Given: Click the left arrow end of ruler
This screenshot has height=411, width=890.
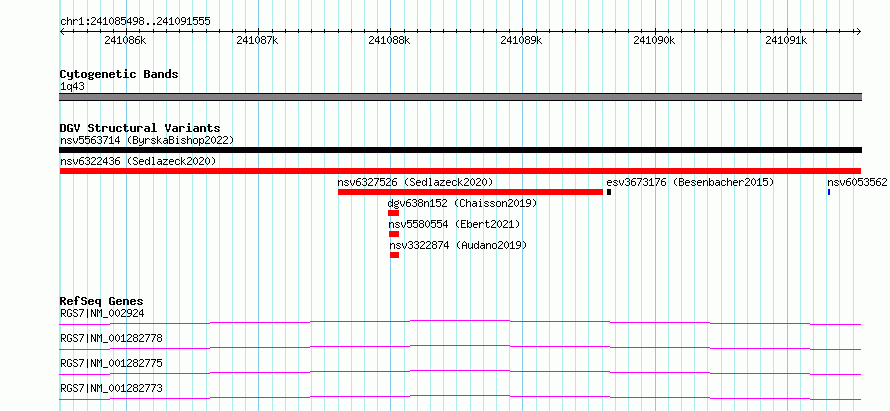Looking at the screenshot, I should click(62, 31).
